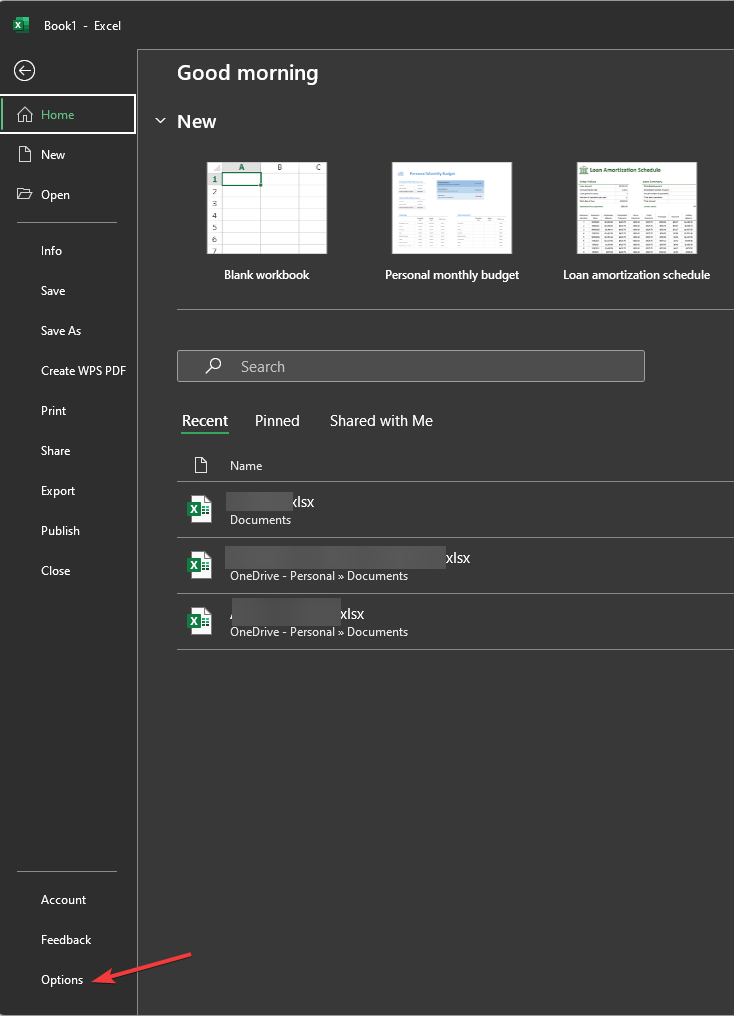Click Close in the sidebar

(56, 571)
